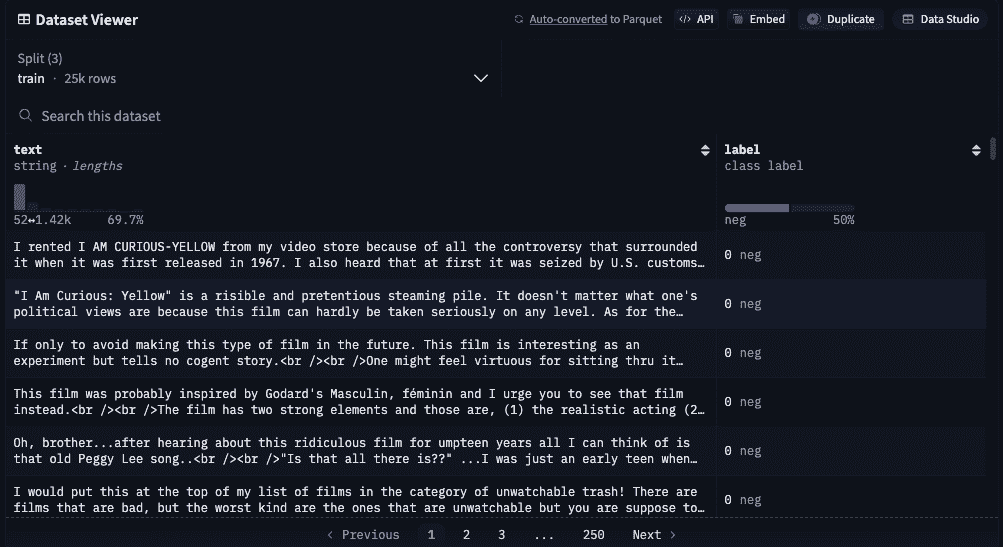
Task: Sort by the text column arrows
Action: [x=705, y=150]
